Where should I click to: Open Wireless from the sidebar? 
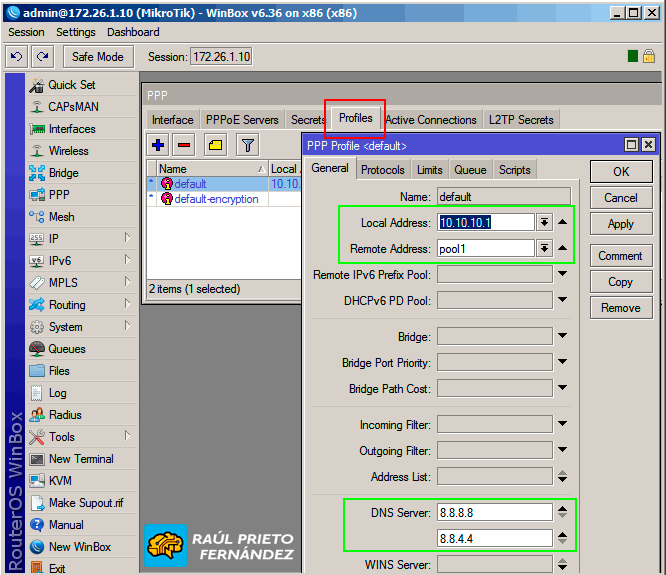68,151
